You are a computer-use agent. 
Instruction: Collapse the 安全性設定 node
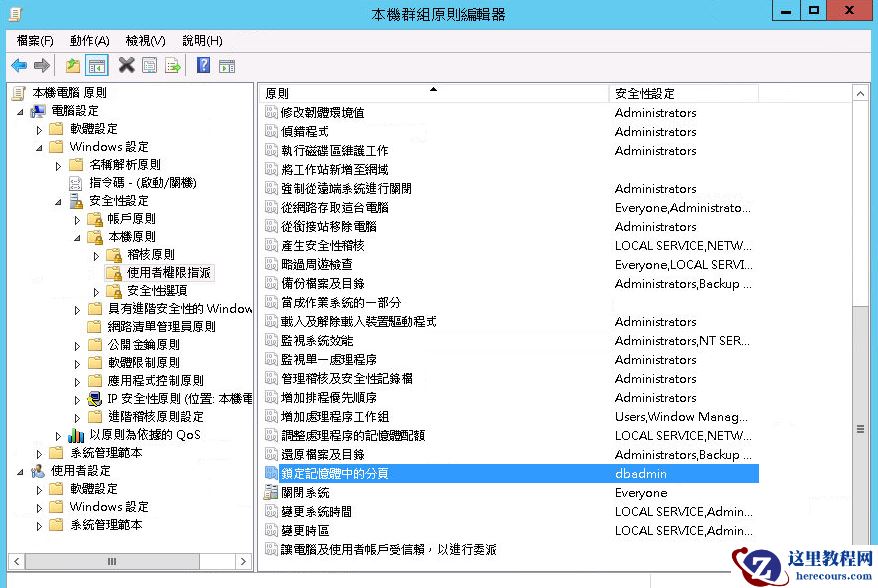58,202
